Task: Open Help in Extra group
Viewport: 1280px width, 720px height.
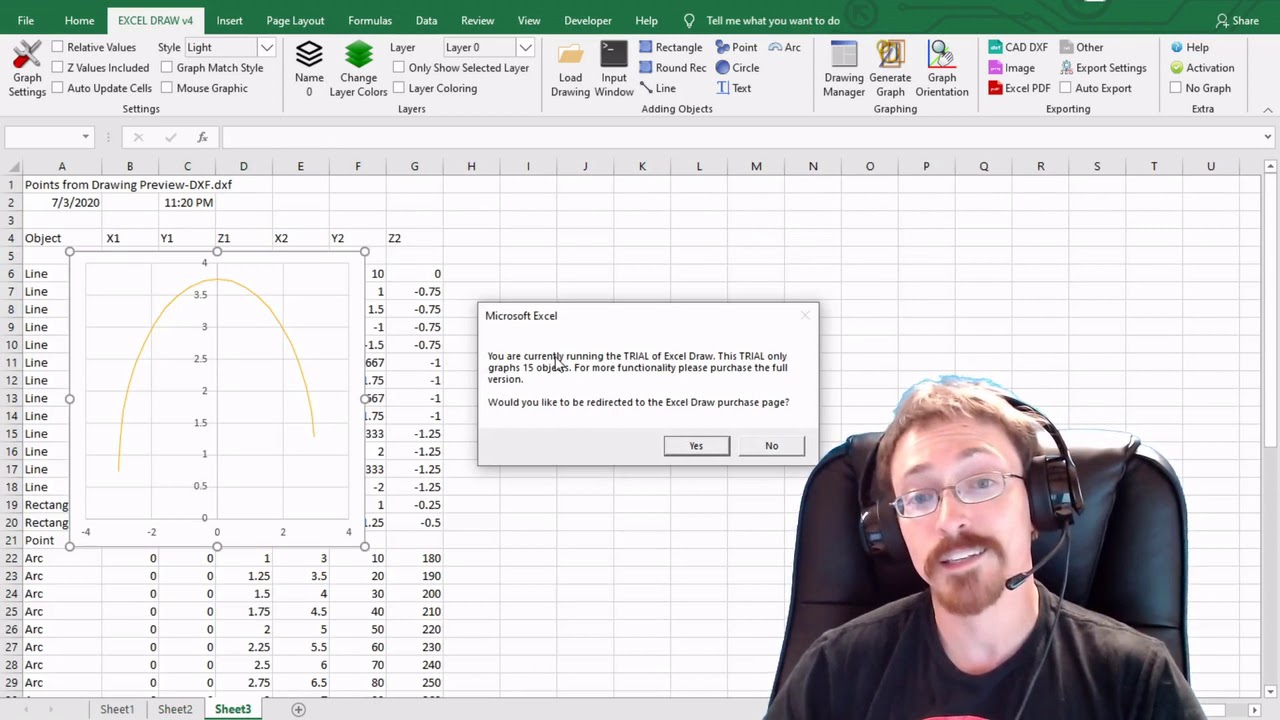Action: pos(1189,47)
